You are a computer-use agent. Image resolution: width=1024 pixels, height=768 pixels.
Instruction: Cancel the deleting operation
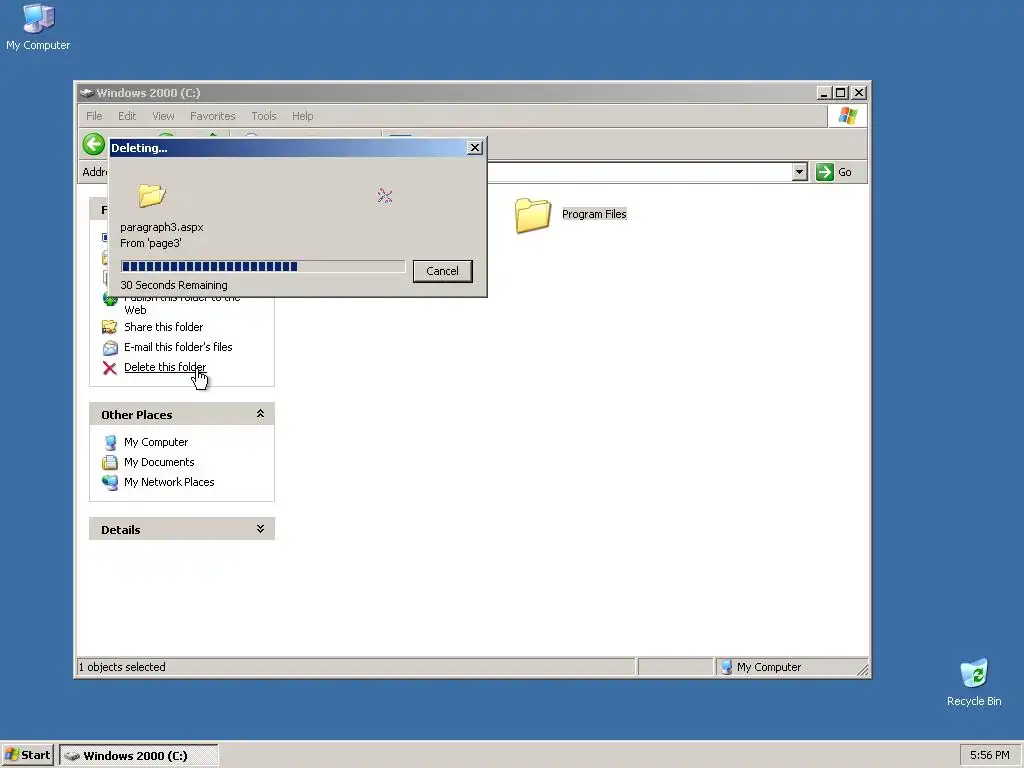pos(442,271)
